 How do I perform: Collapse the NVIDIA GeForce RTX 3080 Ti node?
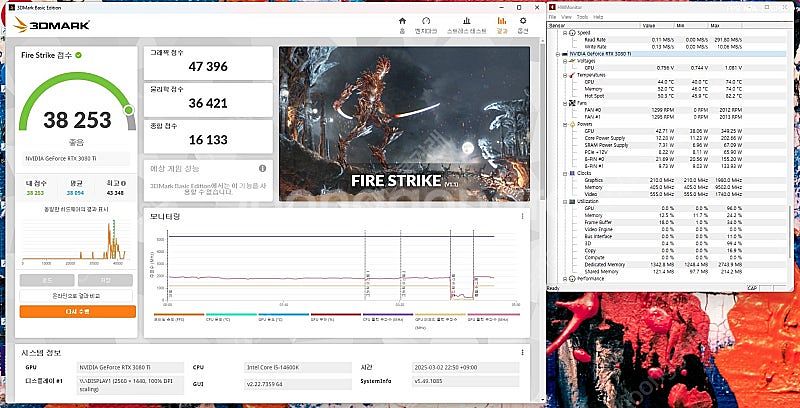pyautogui.click(x=558, y=54)
